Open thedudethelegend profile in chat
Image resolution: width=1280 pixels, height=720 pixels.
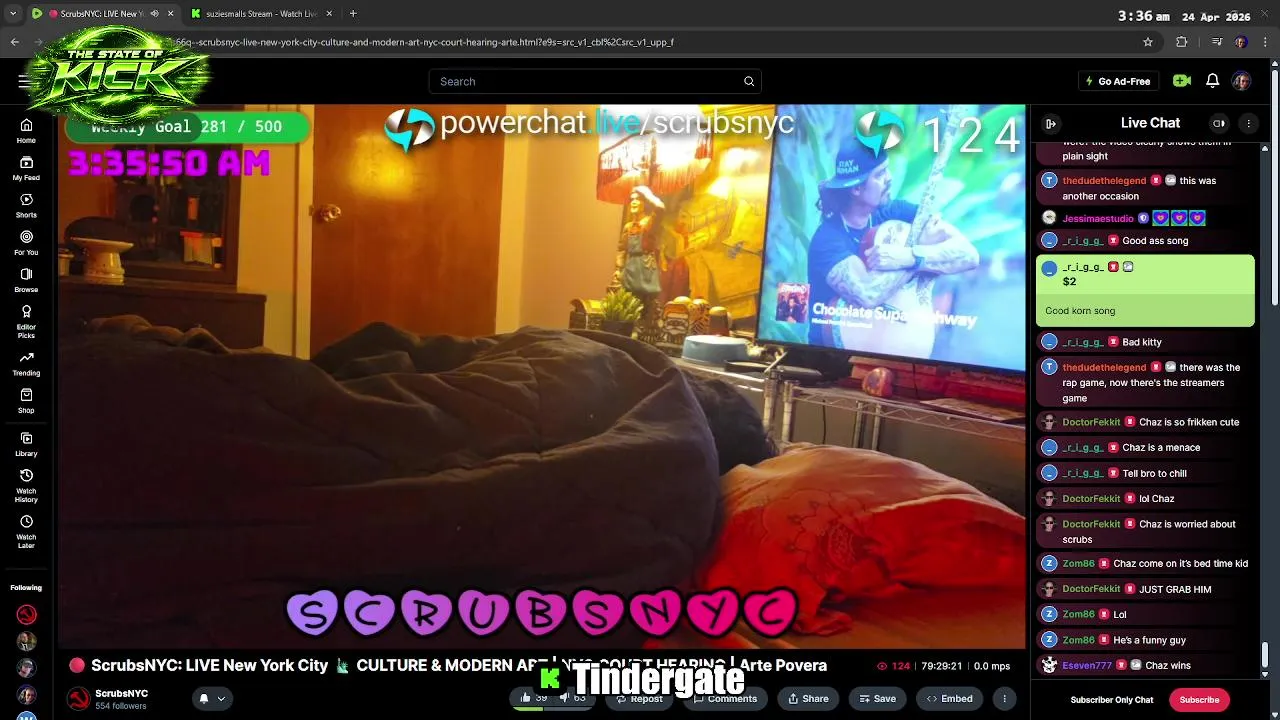tap(1104, 181)
